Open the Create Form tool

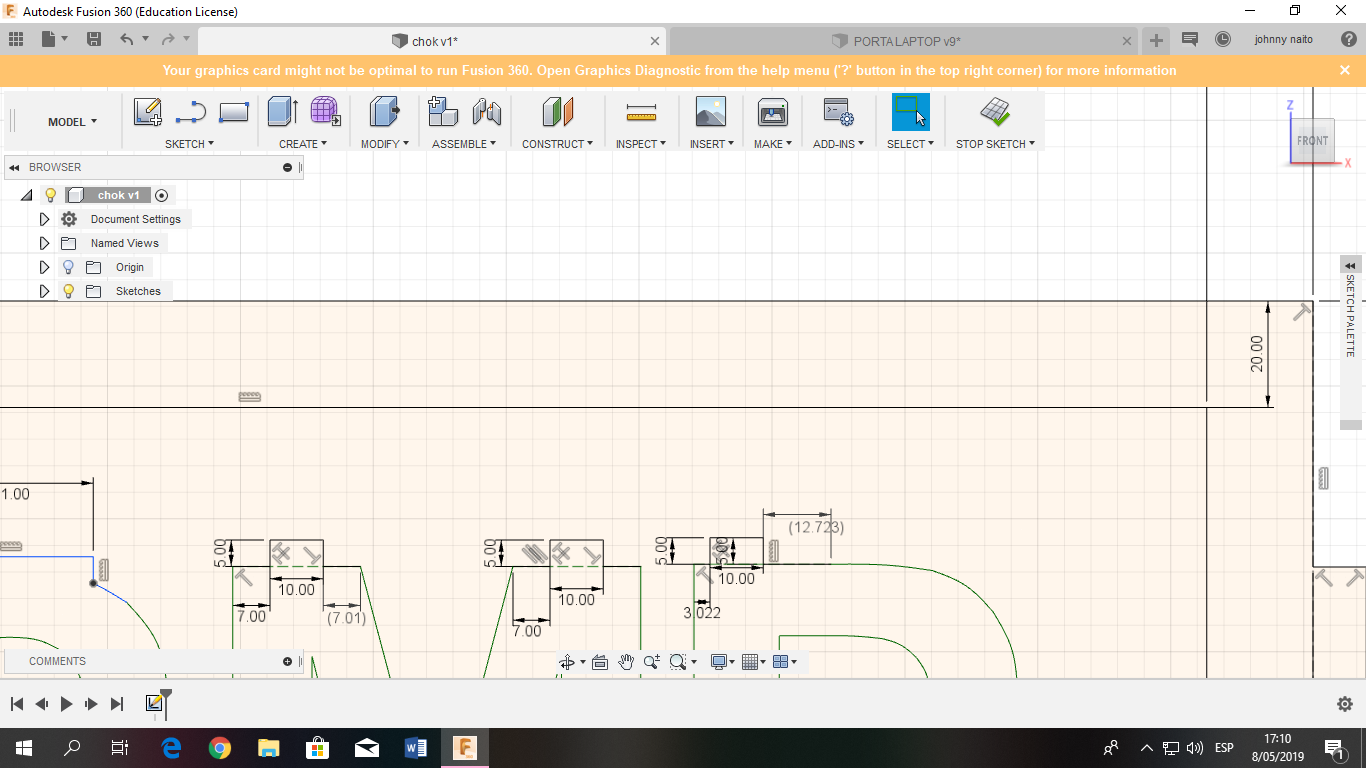(325, 111)
